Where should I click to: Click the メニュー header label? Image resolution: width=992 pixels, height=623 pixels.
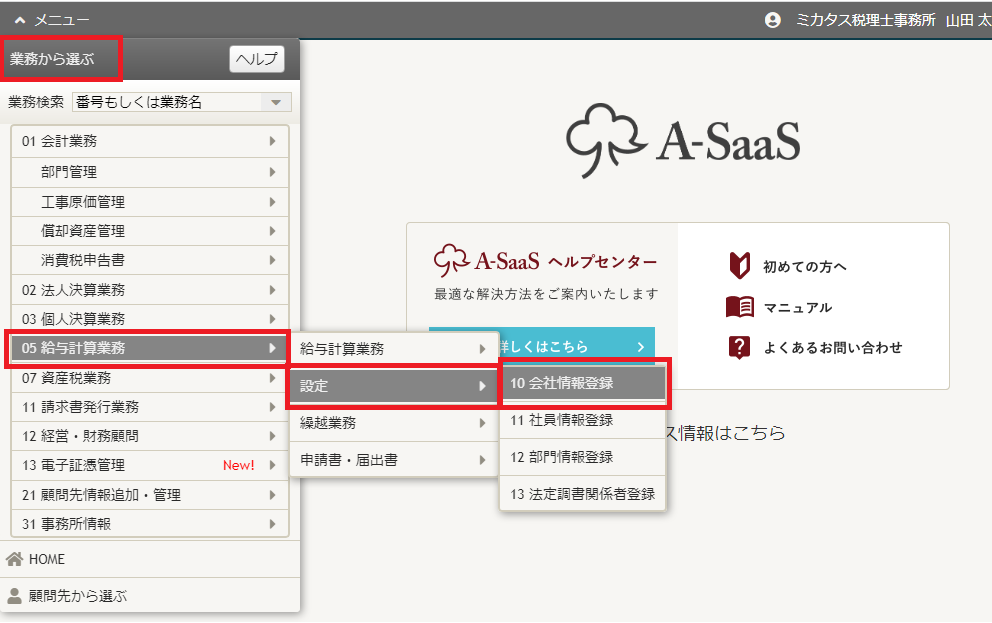pyautogui.click(x=61, y=20)
